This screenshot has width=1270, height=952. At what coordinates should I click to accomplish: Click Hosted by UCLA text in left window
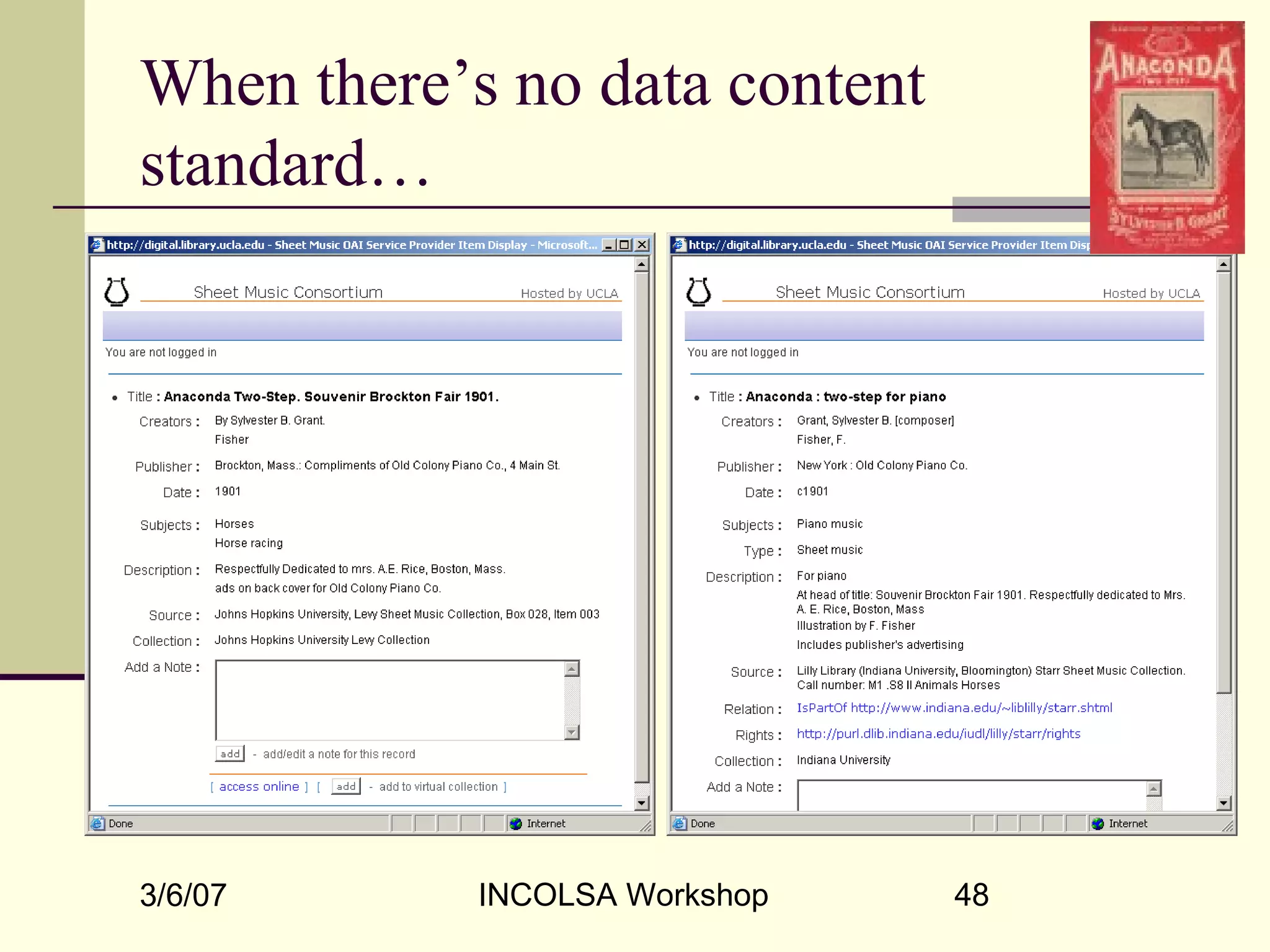coord(569,293)
